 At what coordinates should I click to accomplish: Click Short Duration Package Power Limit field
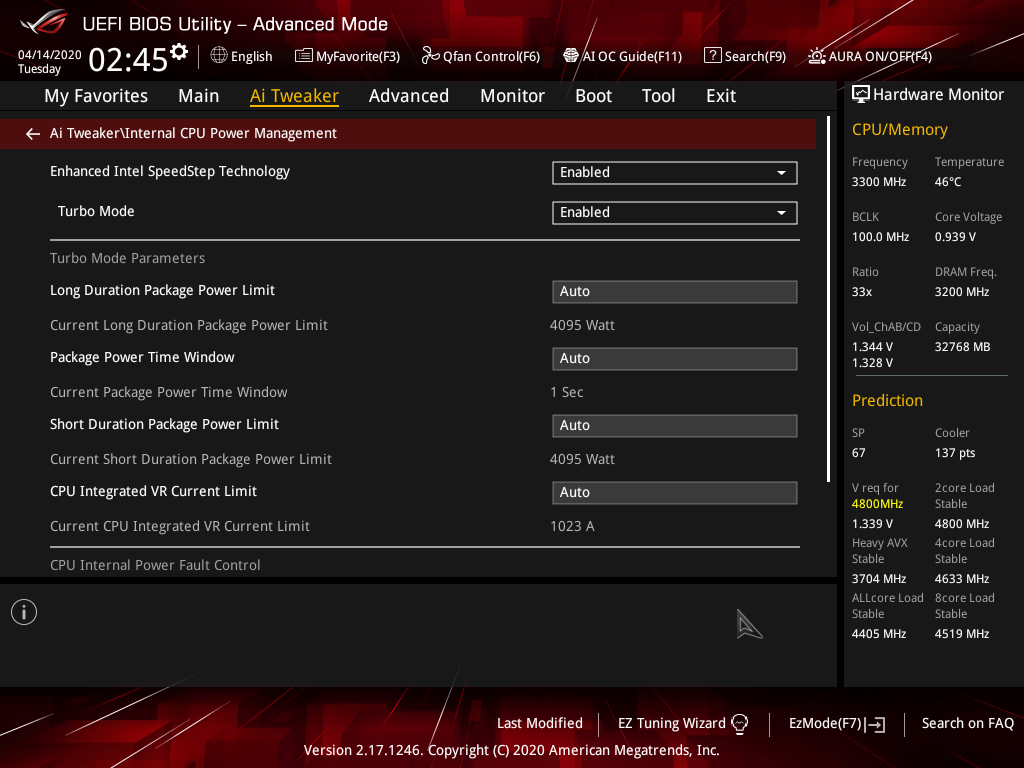click(675, 426)
